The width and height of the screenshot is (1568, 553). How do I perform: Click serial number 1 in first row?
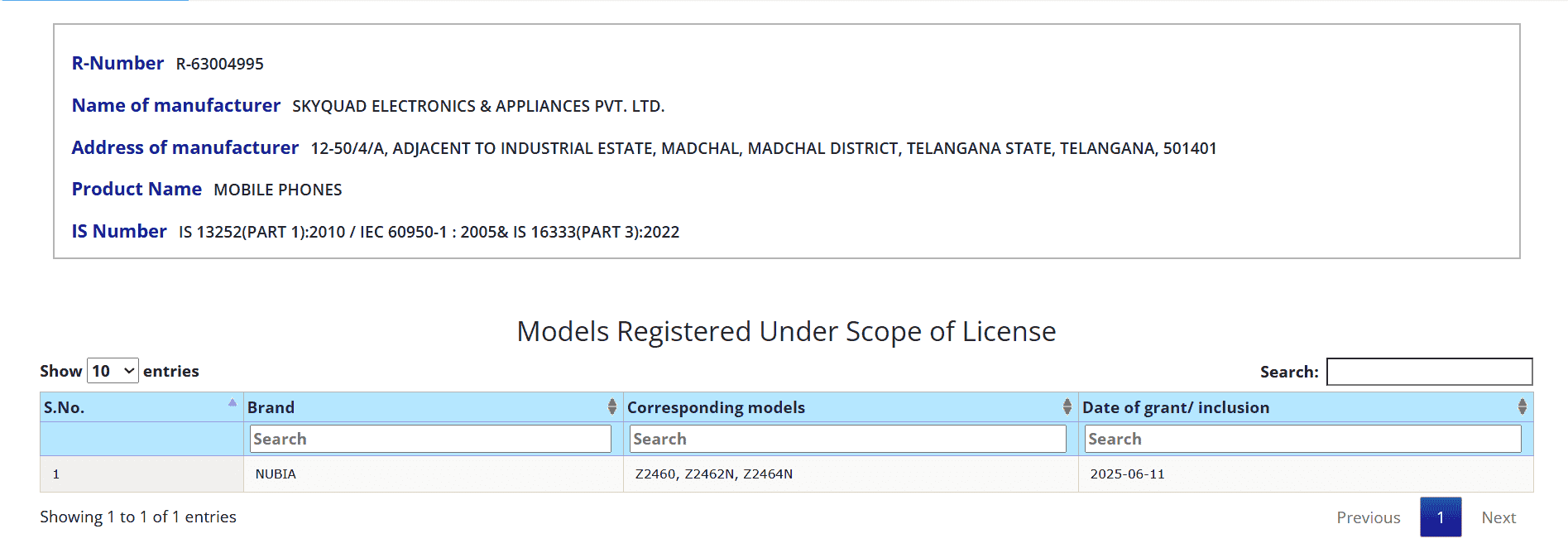[x=56, y=474]
